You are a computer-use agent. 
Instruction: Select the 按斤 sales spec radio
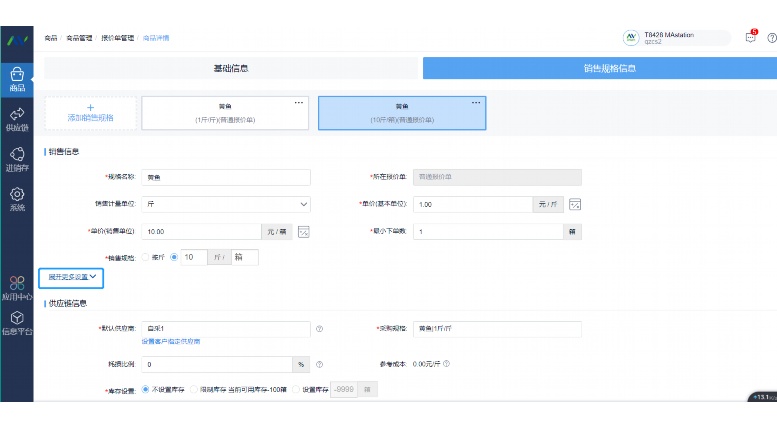[x=145, y=257]
